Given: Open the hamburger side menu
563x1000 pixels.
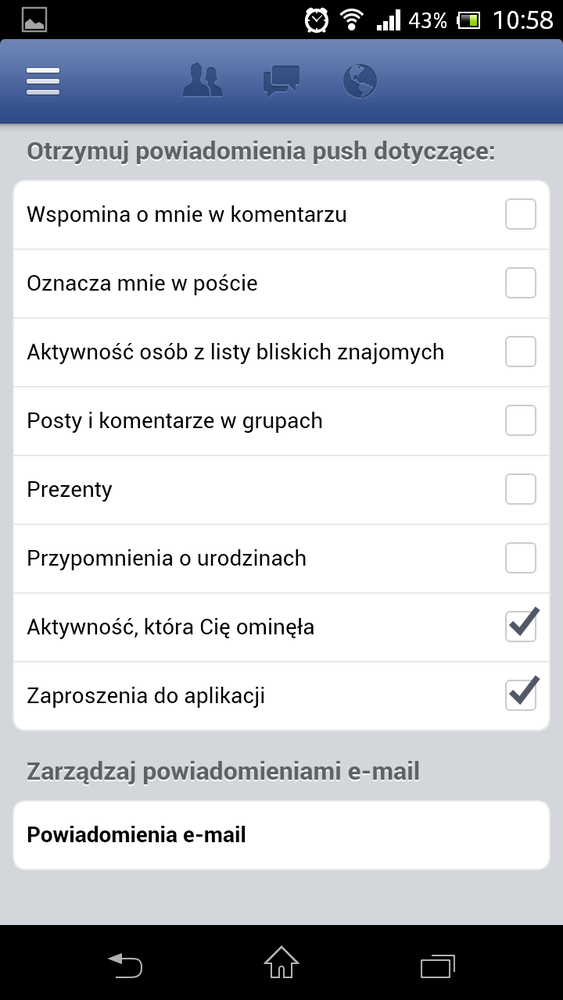Looking at the screenshot, I should (x=43, y=82).
